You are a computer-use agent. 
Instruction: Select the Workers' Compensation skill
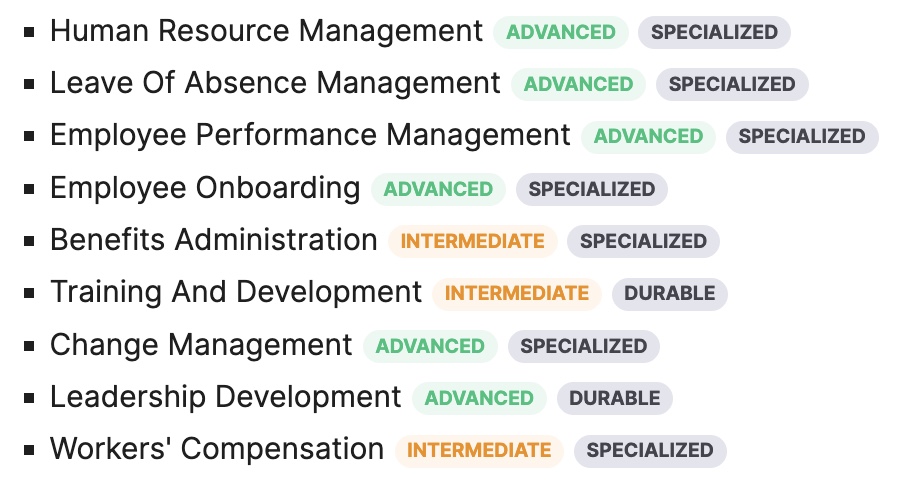click(x=217, y=450)
